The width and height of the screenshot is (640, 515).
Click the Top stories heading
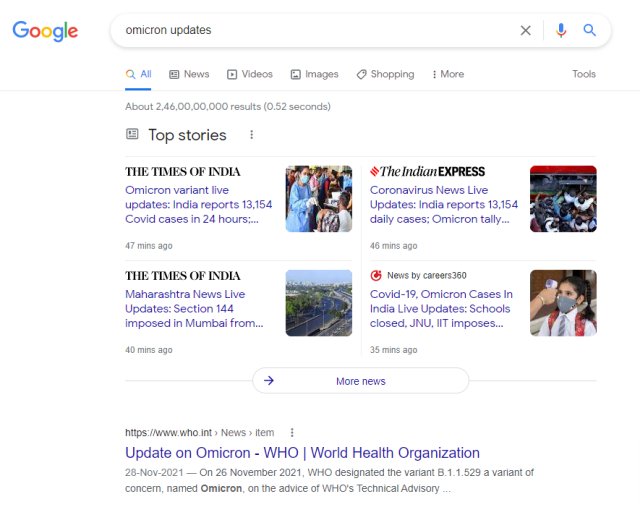(187, 135)
